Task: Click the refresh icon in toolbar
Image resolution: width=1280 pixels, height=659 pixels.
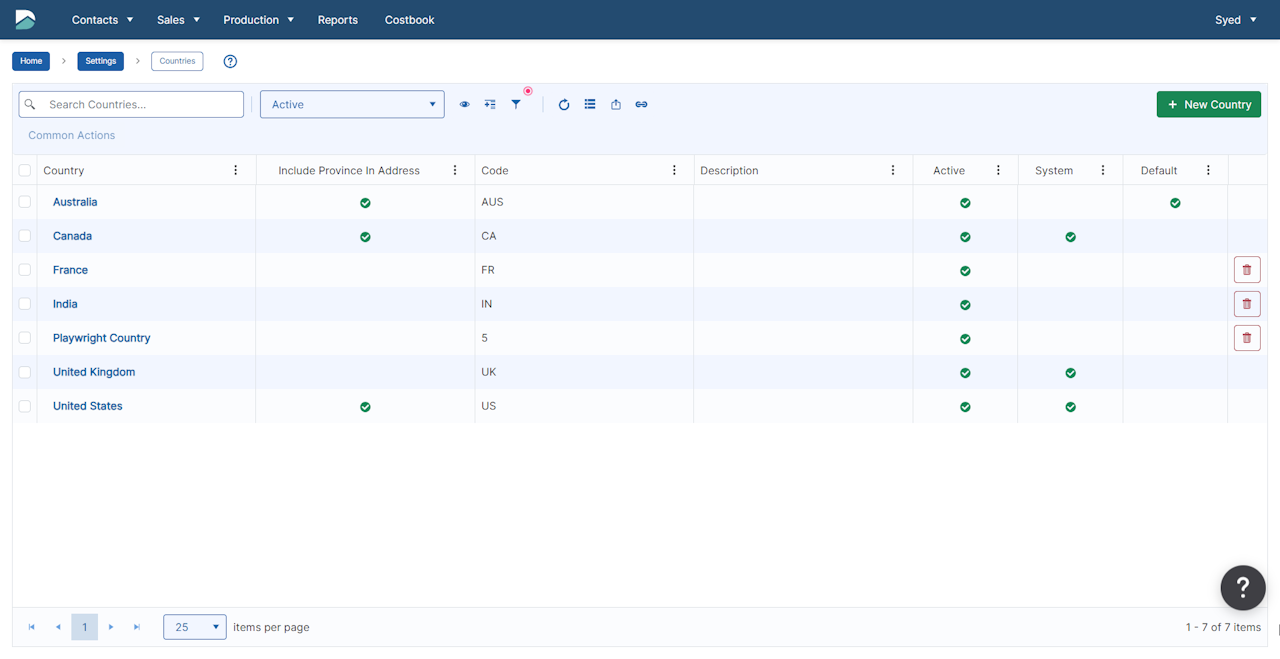Action: tap(564, 104)
